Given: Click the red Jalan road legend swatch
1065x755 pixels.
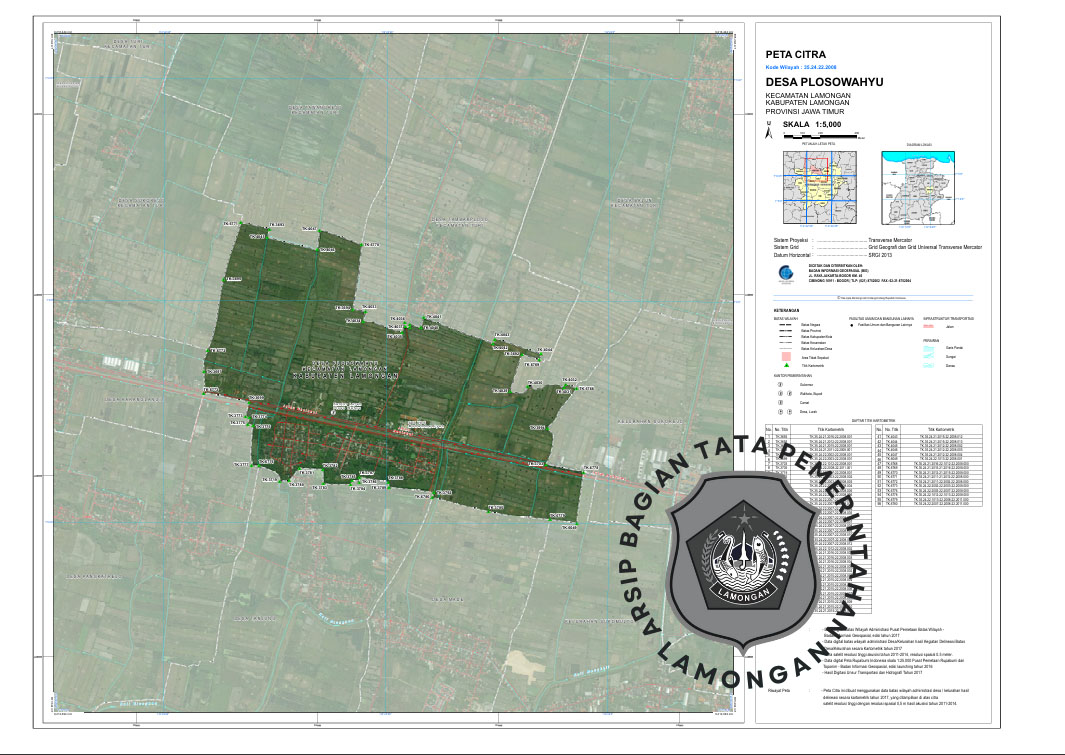Looking at the screenshot, I should tap(928, 325).
